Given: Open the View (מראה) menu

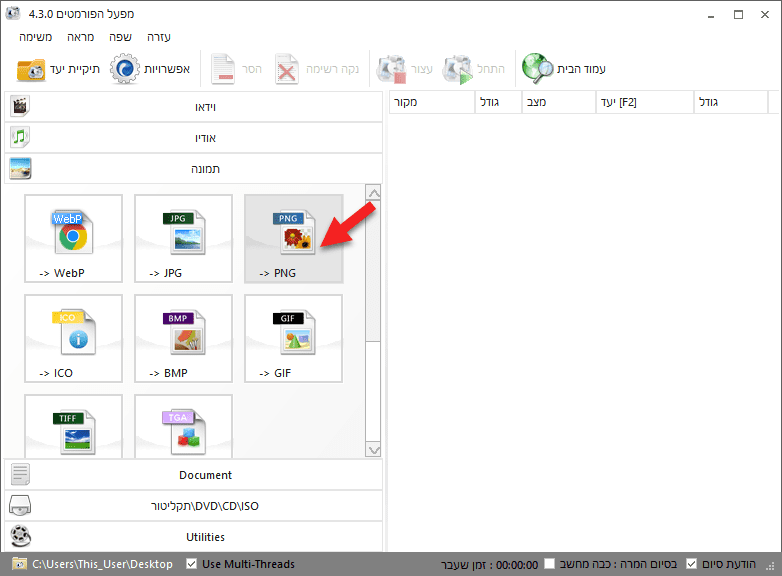Looking at the screenshot, I should [x=80, y=37].
